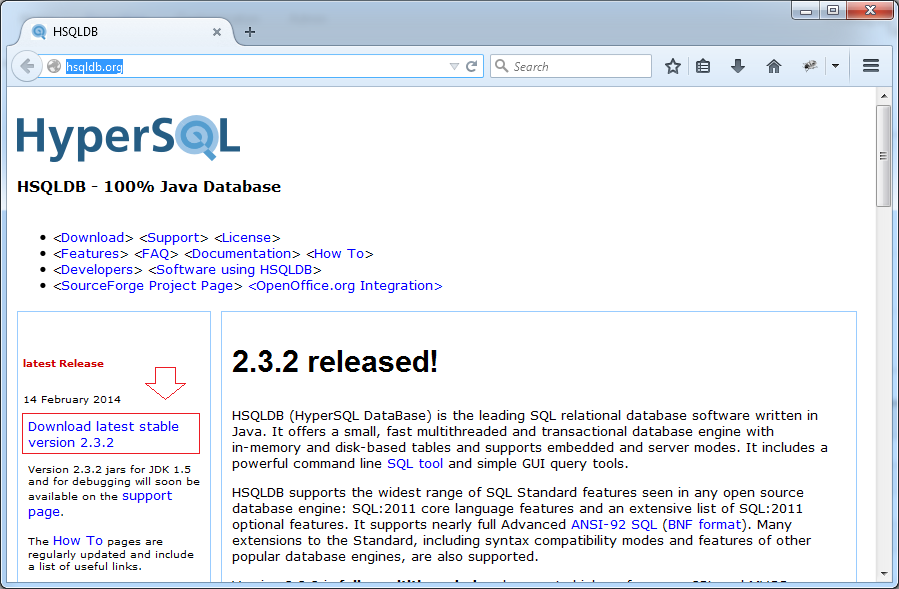Open the Developers link
The height and width of the screenshot is (589, 899).
[x=97, y=270]
